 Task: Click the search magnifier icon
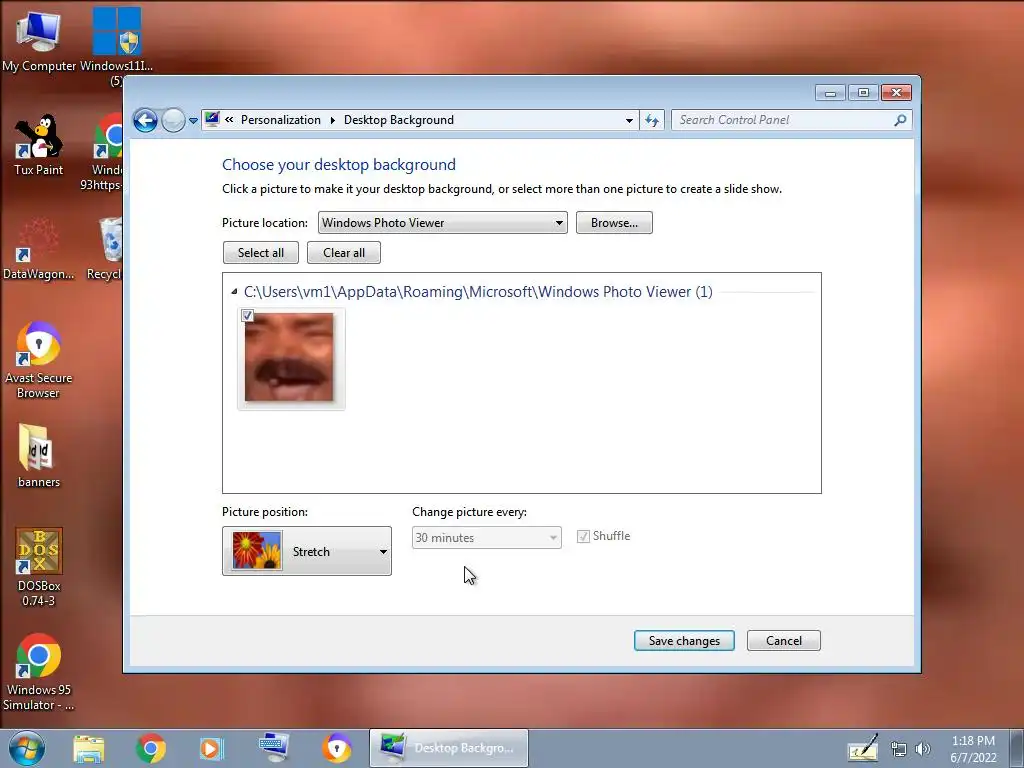(x=901, y=120)
